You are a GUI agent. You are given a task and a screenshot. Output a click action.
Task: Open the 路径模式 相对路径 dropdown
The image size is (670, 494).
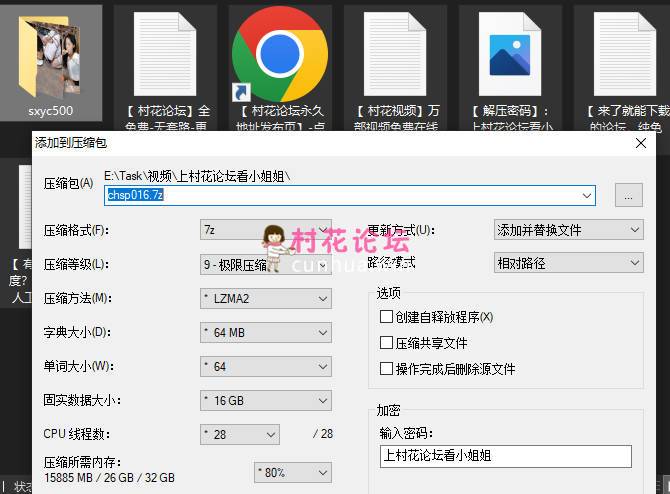coord(568,263)
